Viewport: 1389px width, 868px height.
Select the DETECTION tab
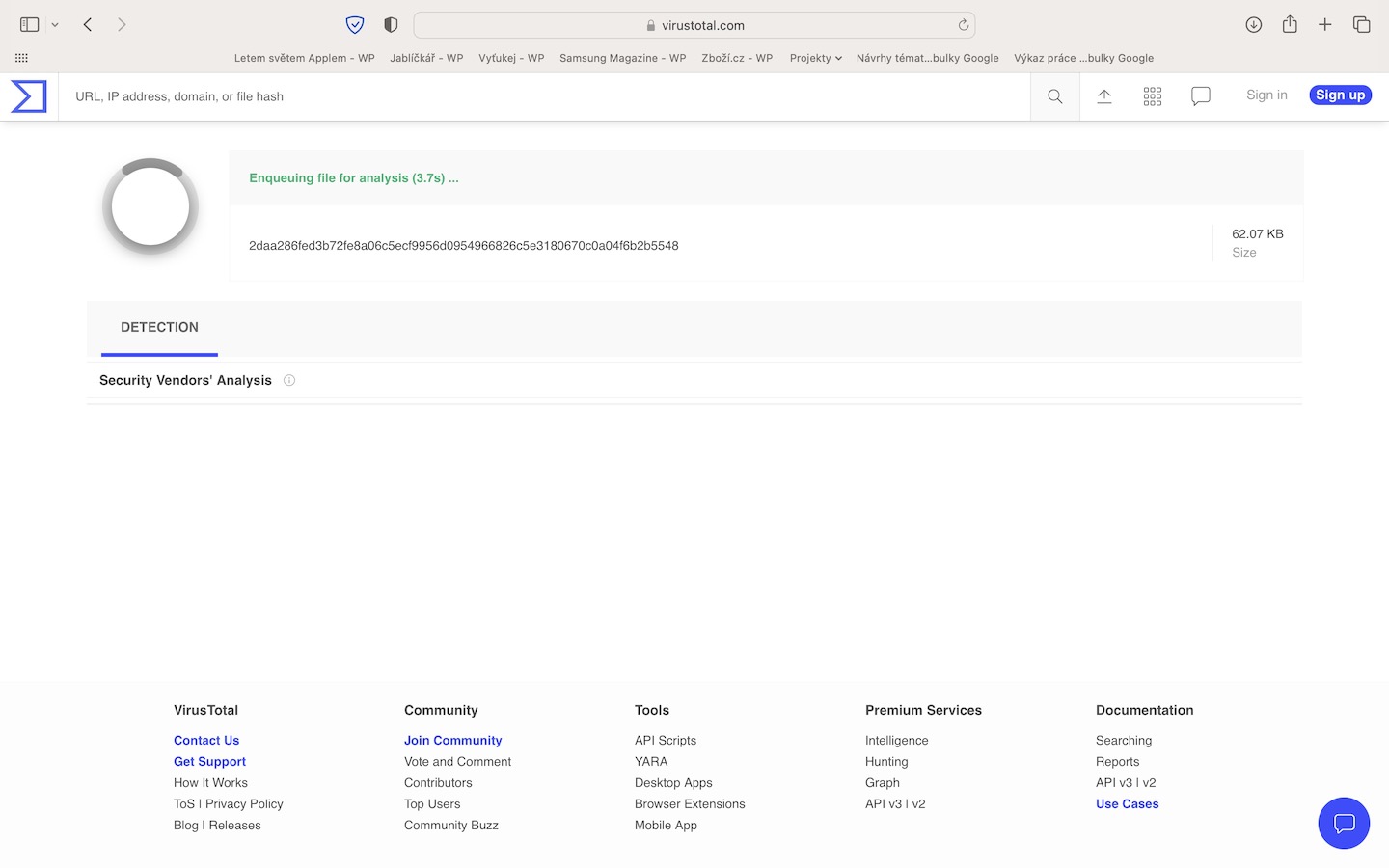159,328
